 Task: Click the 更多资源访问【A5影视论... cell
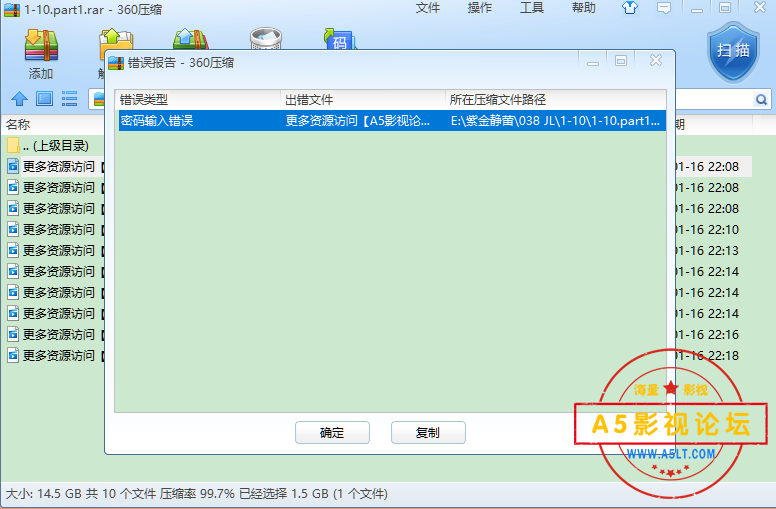358,121
